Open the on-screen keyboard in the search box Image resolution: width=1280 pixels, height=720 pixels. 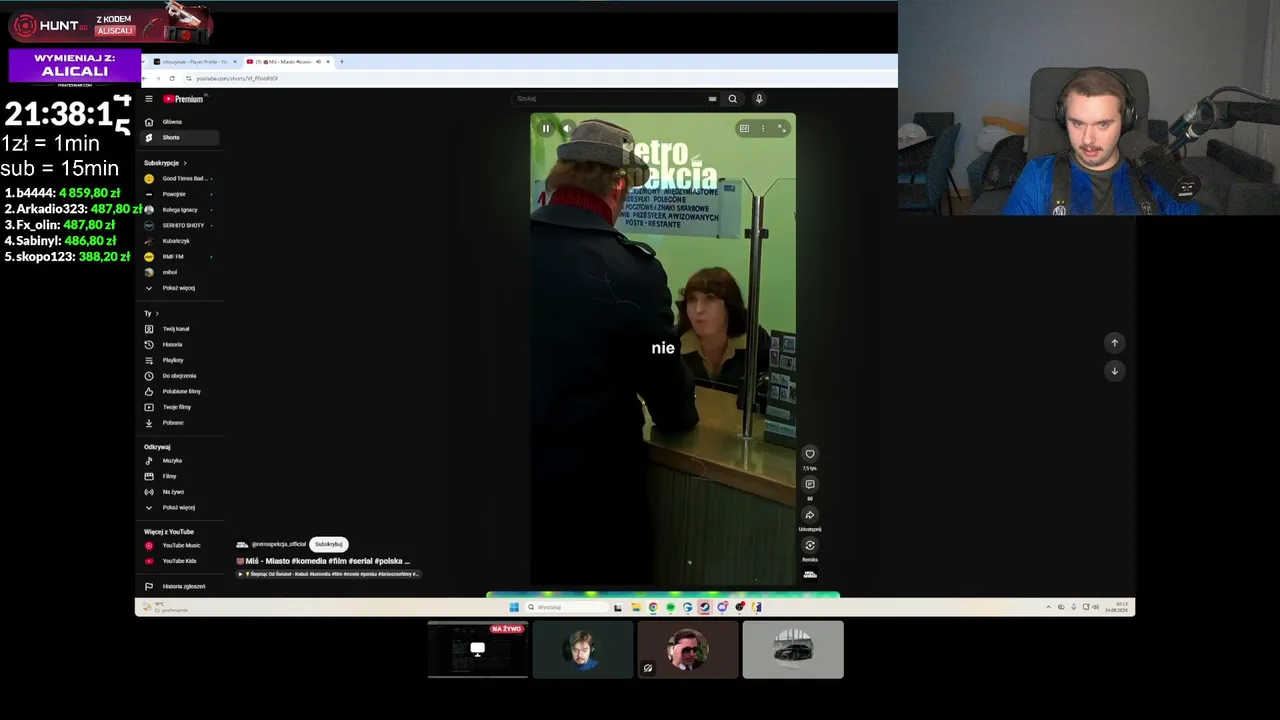[712, 99]
